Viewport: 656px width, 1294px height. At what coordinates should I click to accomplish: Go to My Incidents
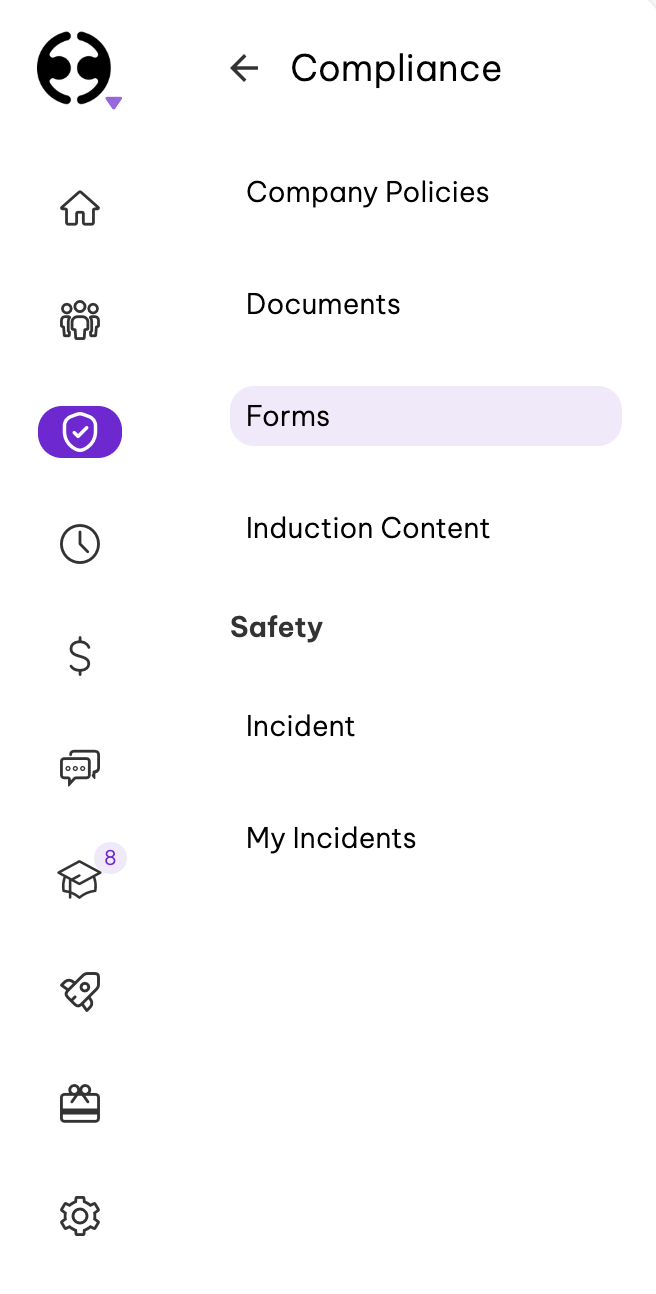click(x=331, y=838)
